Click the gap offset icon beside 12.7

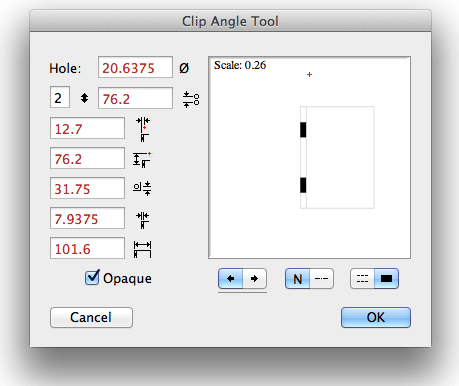coord(143,129)
